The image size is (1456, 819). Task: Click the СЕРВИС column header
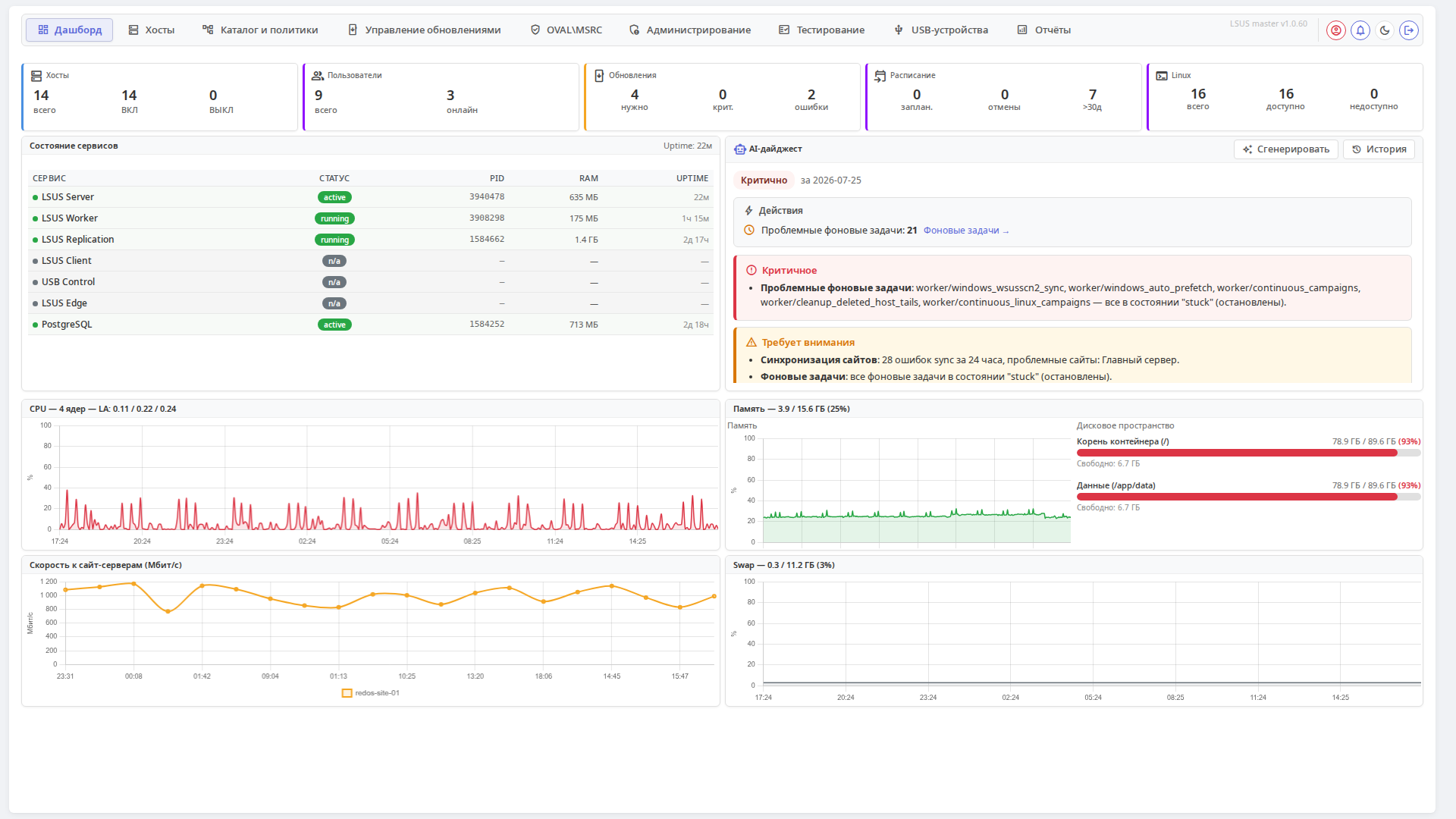(49, 178)
